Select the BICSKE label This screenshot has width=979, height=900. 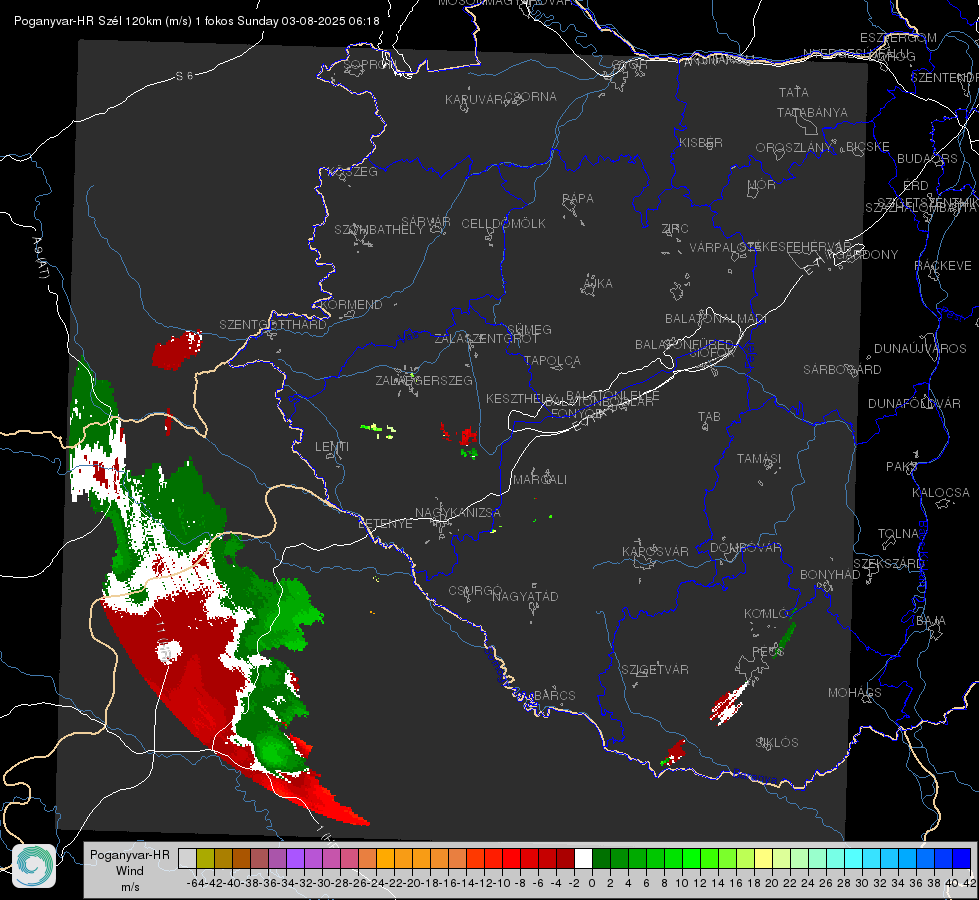pyautogui.click(x=867, y=146)
